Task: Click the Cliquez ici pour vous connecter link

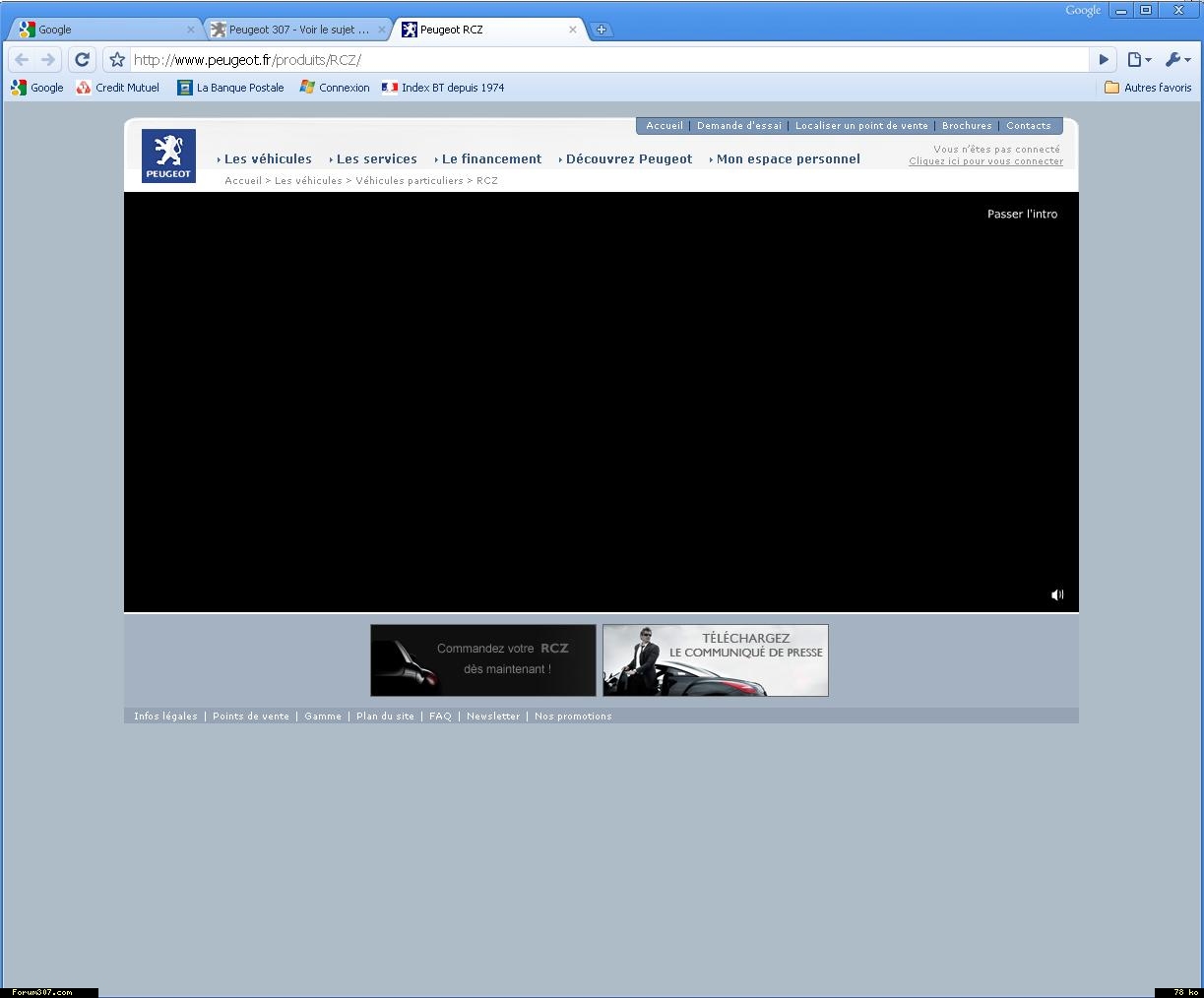Action: pyautogui.click(x=985, y=161)
